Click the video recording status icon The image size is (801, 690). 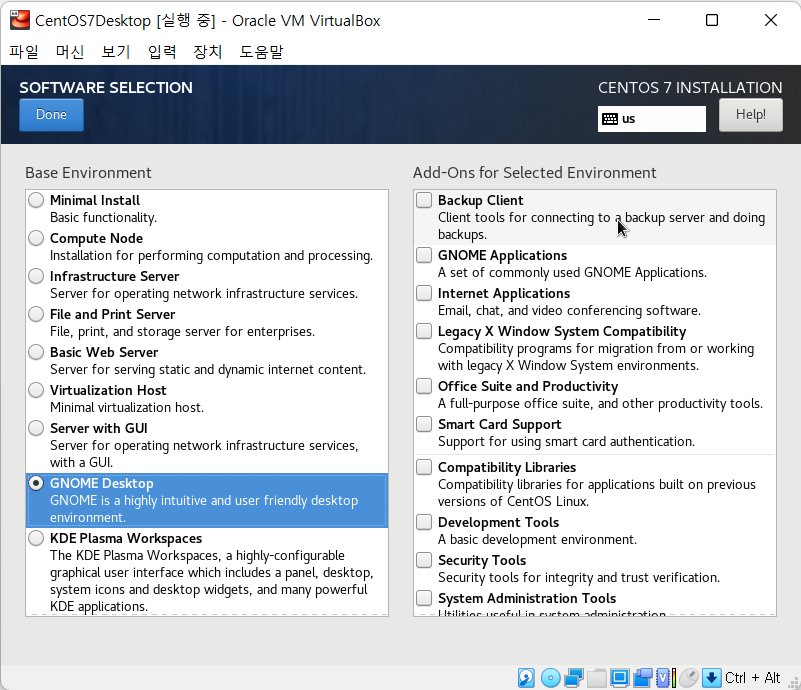point(643,678)
